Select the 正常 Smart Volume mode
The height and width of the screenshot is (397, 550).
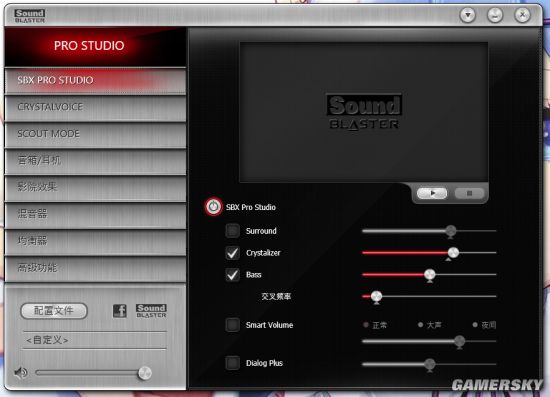click(375, 325)
